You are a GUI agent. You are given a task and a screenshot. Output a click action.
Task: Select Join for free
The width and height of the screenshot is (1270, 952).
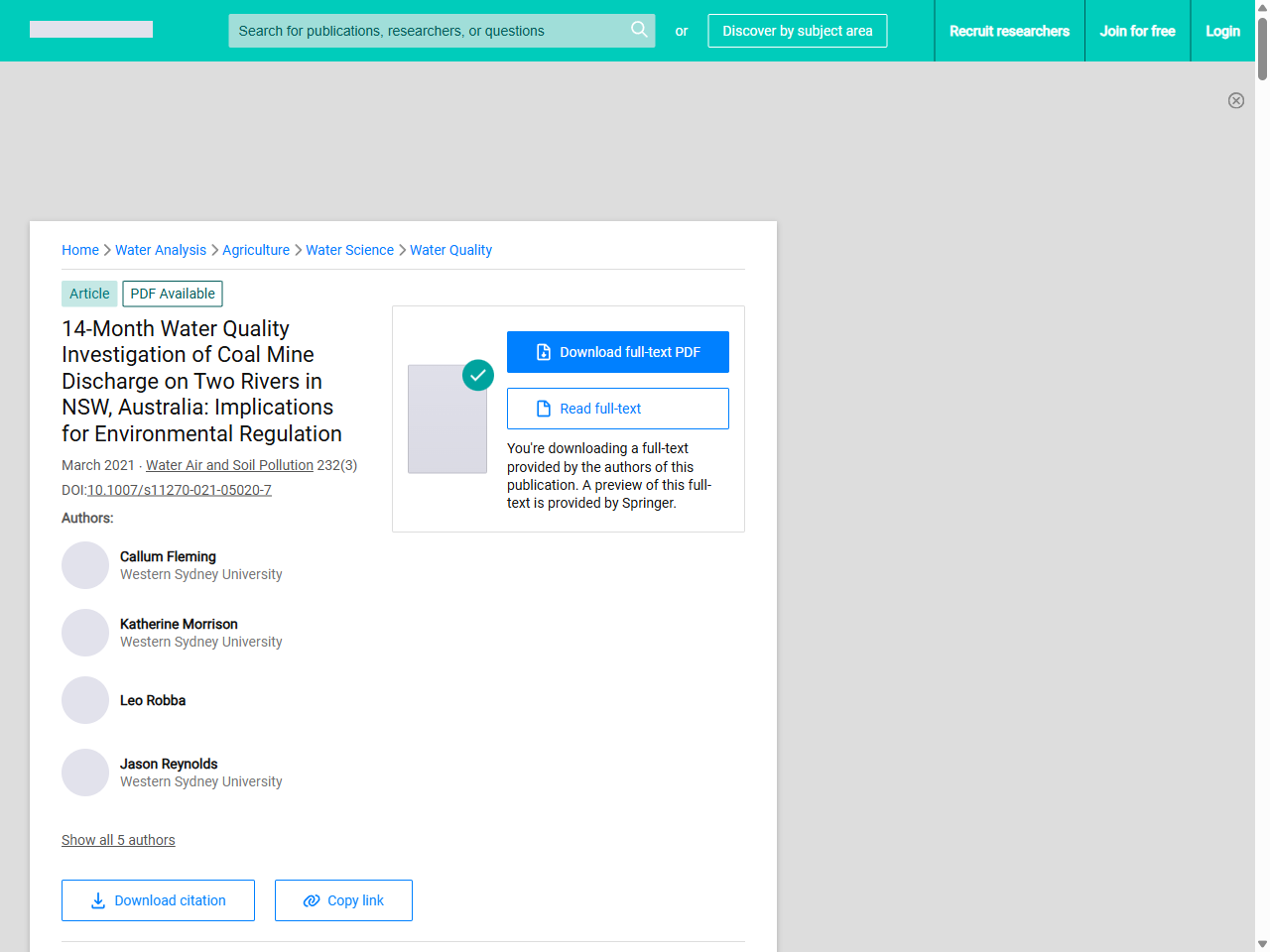(x=1137, y=31)
